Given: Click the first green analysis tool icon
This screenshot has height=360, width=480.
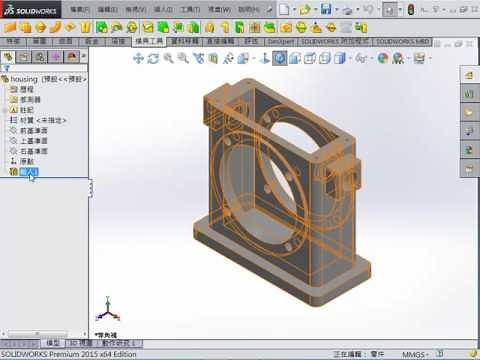Looking at the screenshot, I should [101, 27].
